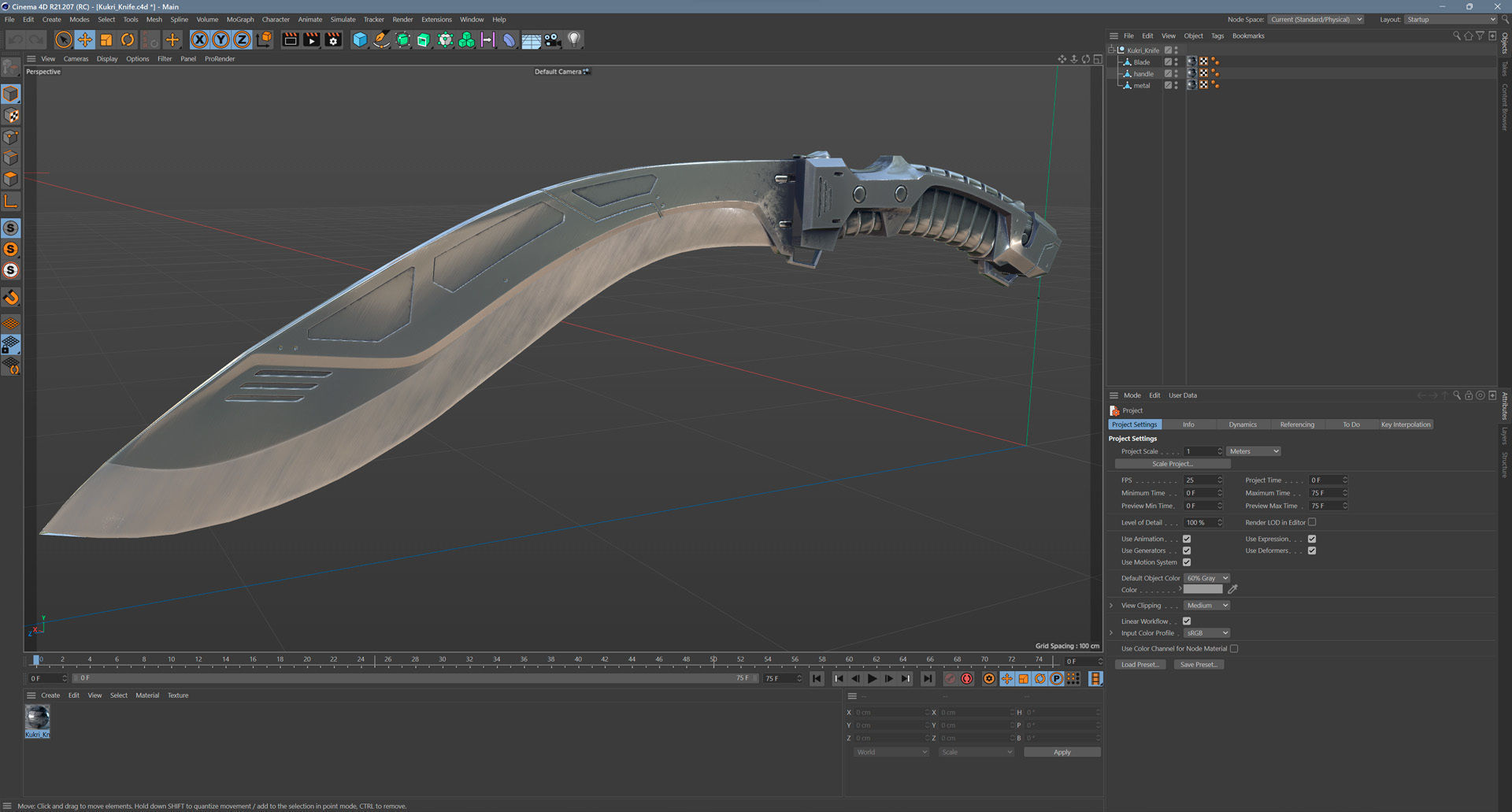Screen dimensions: 1512x812
Task: Open the MoGraph menu
Action: point(240,20)
